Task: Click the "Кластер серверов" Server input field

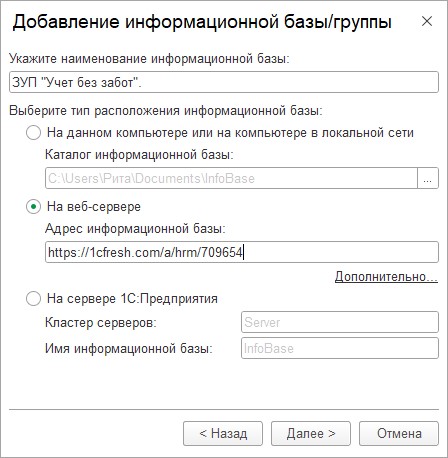Action: click(x=340, y=322)
